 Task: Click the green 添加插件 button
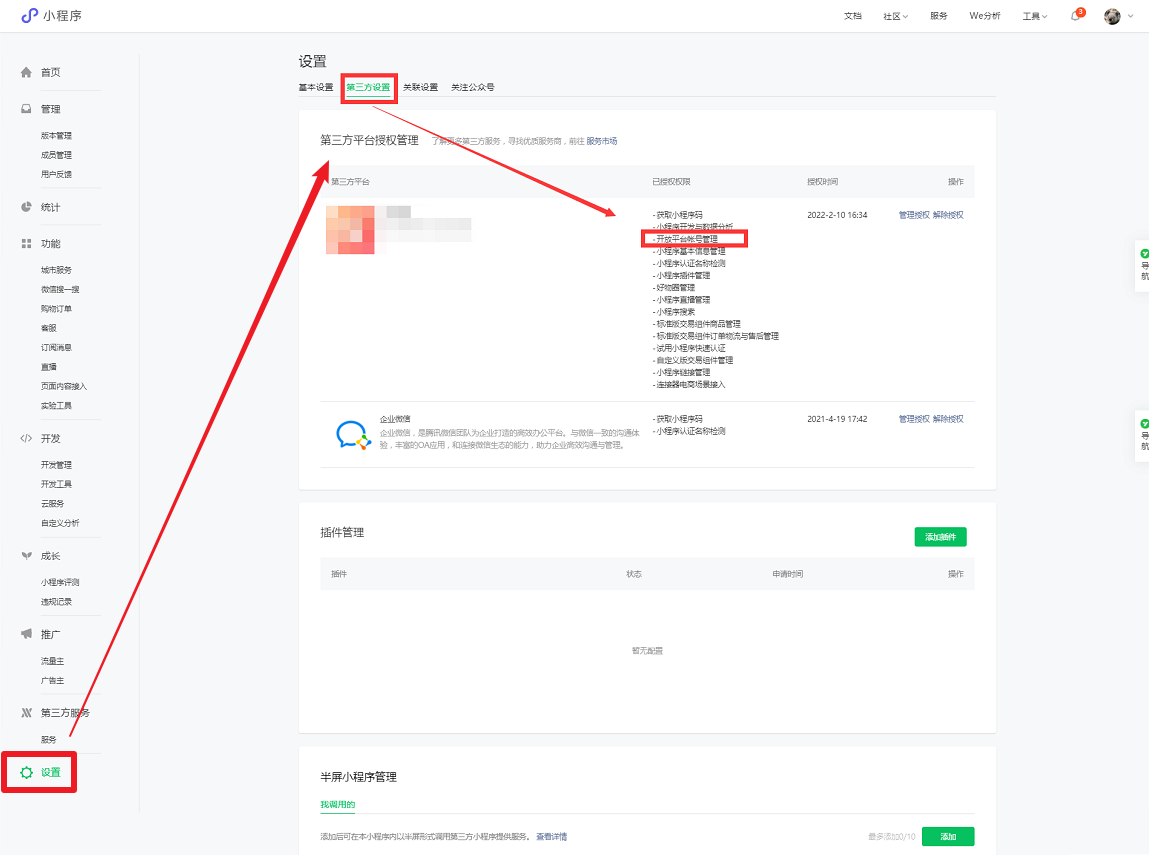coord(940,537)
